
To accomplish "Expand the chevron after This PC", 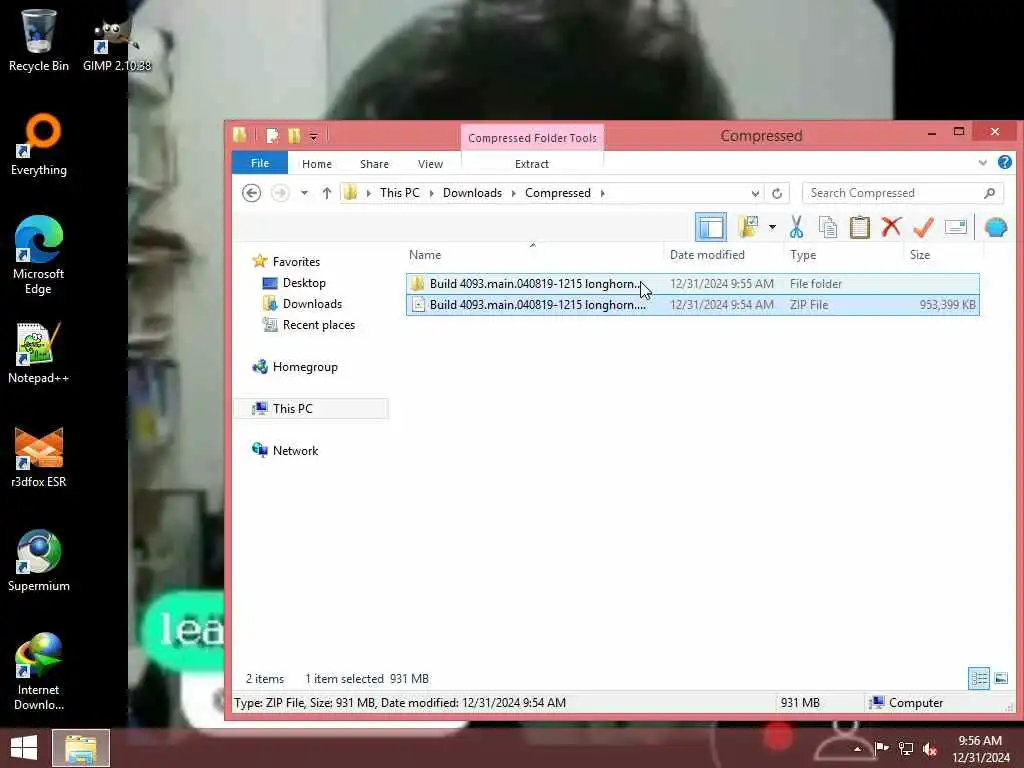I will pos(432,193).
